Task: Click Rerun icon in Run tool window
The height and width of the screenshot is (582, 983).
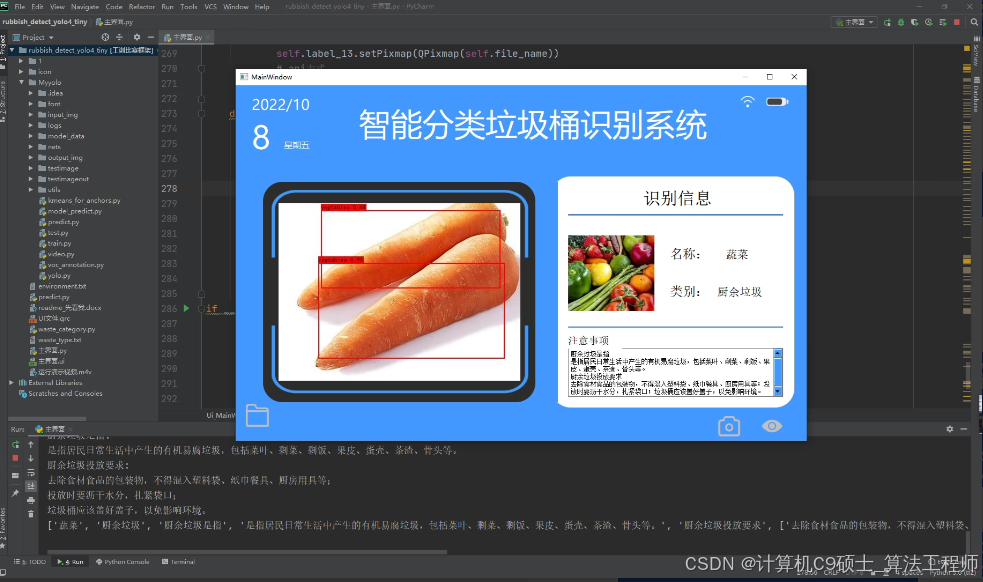Action: (15, 445)
